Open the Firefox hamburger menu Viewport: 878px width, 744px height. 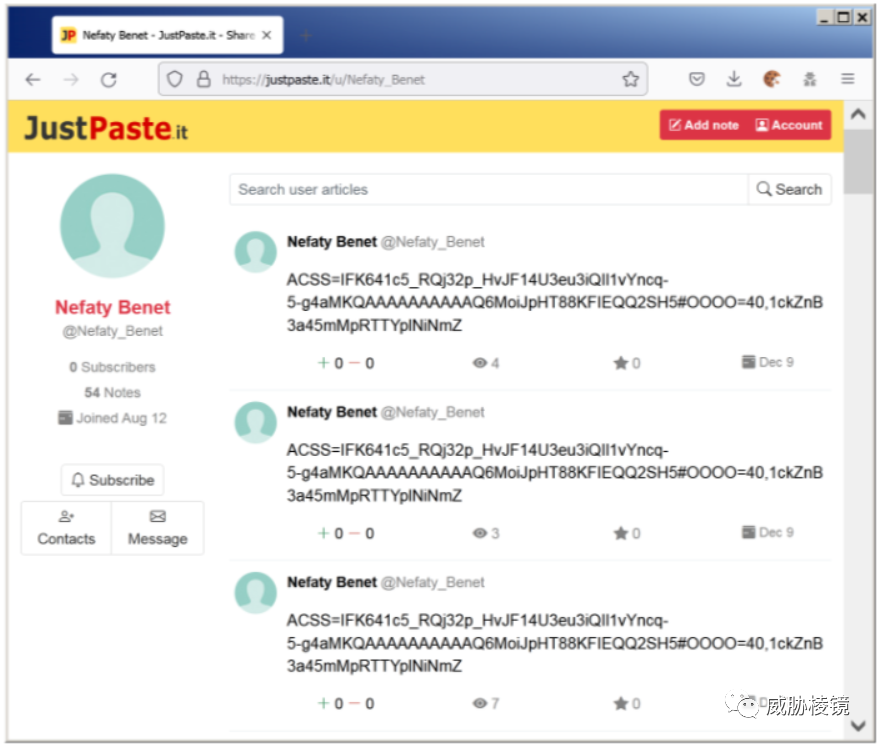coord(848,79)
